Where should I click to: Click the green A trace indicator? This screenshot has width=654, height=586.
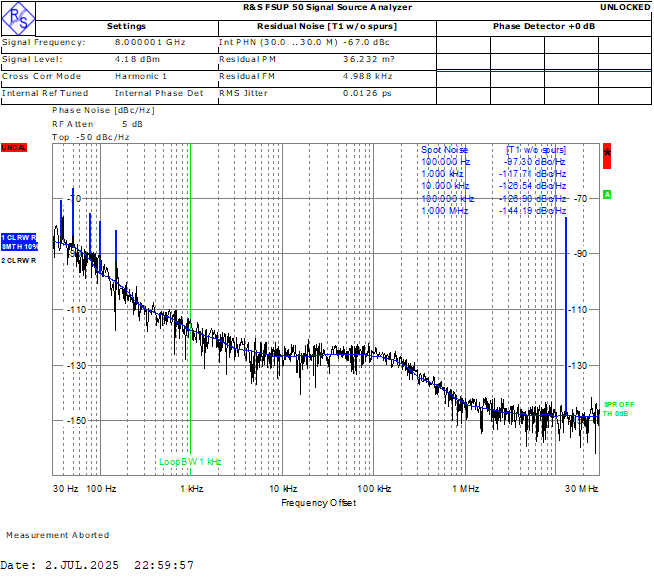pyautogui.click(x=607, y=194)
